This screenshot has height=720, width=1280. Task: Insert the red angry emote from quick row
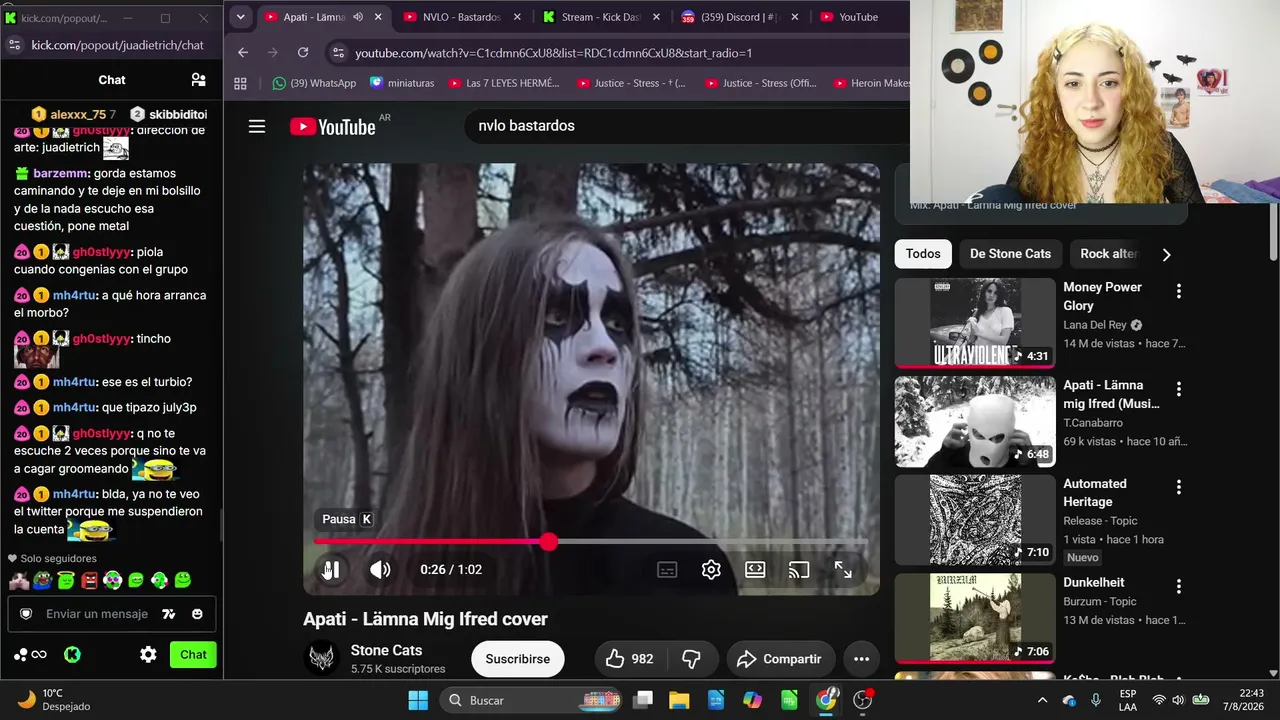click(x=89, y=580)
